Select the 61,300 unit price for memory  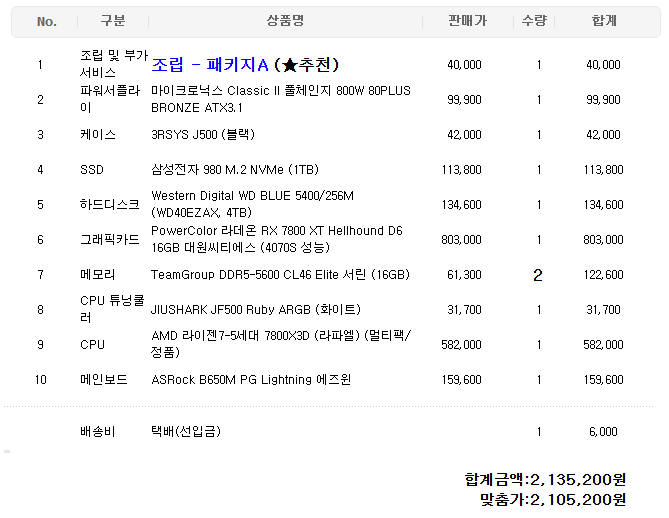click(464, 274)
